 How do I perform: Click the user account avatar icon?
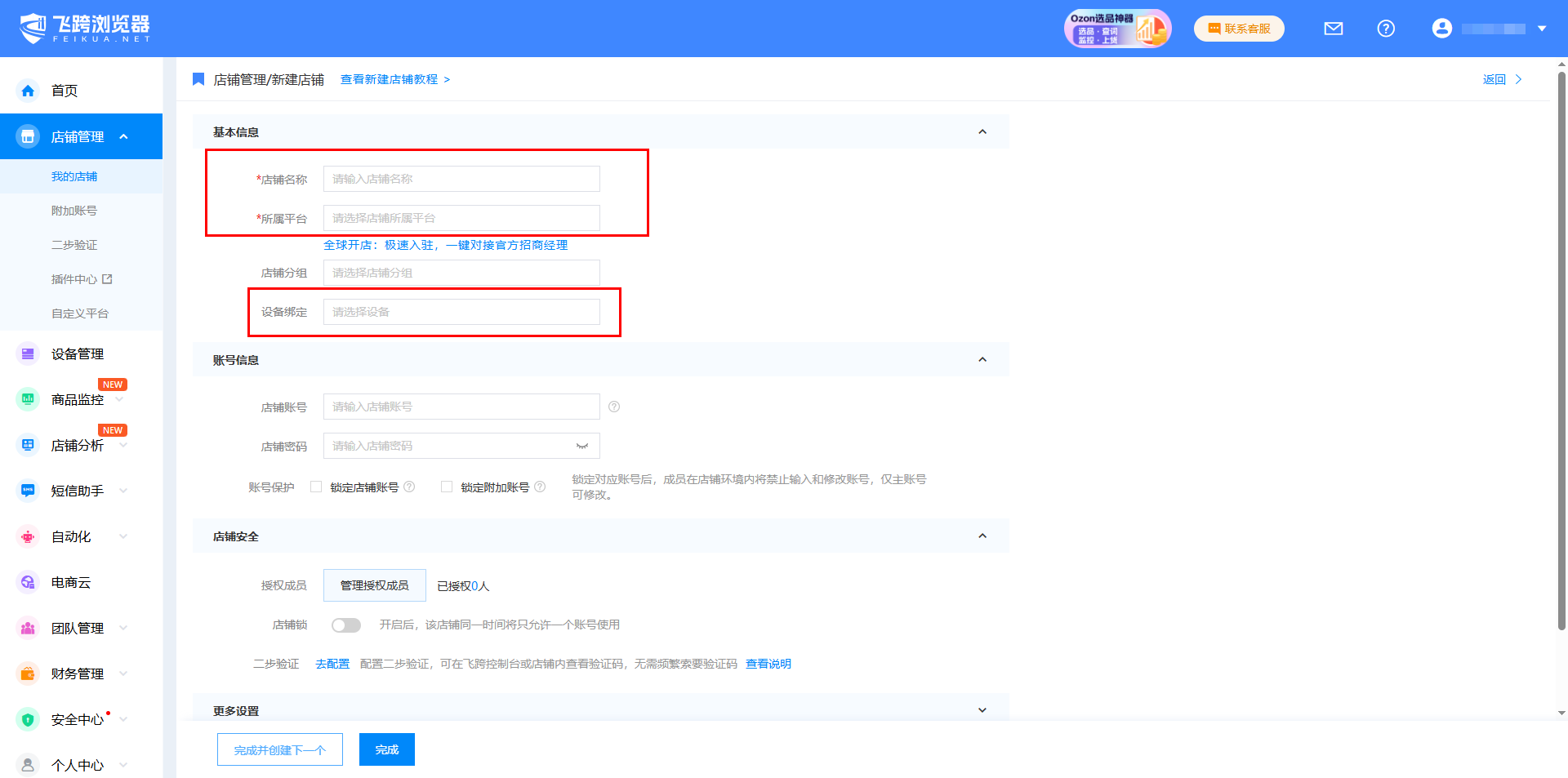1441,29
